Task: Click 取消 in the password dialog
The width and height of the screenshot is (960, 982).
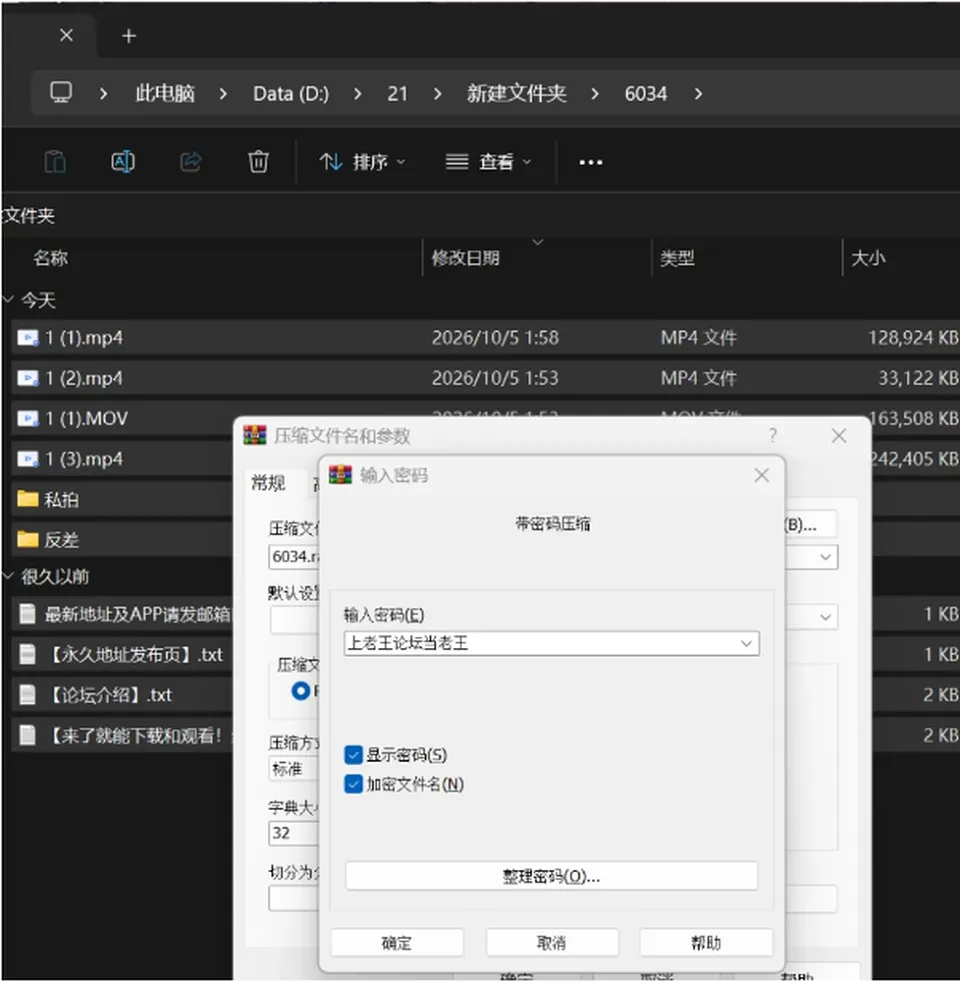Action: coord(552,943)
